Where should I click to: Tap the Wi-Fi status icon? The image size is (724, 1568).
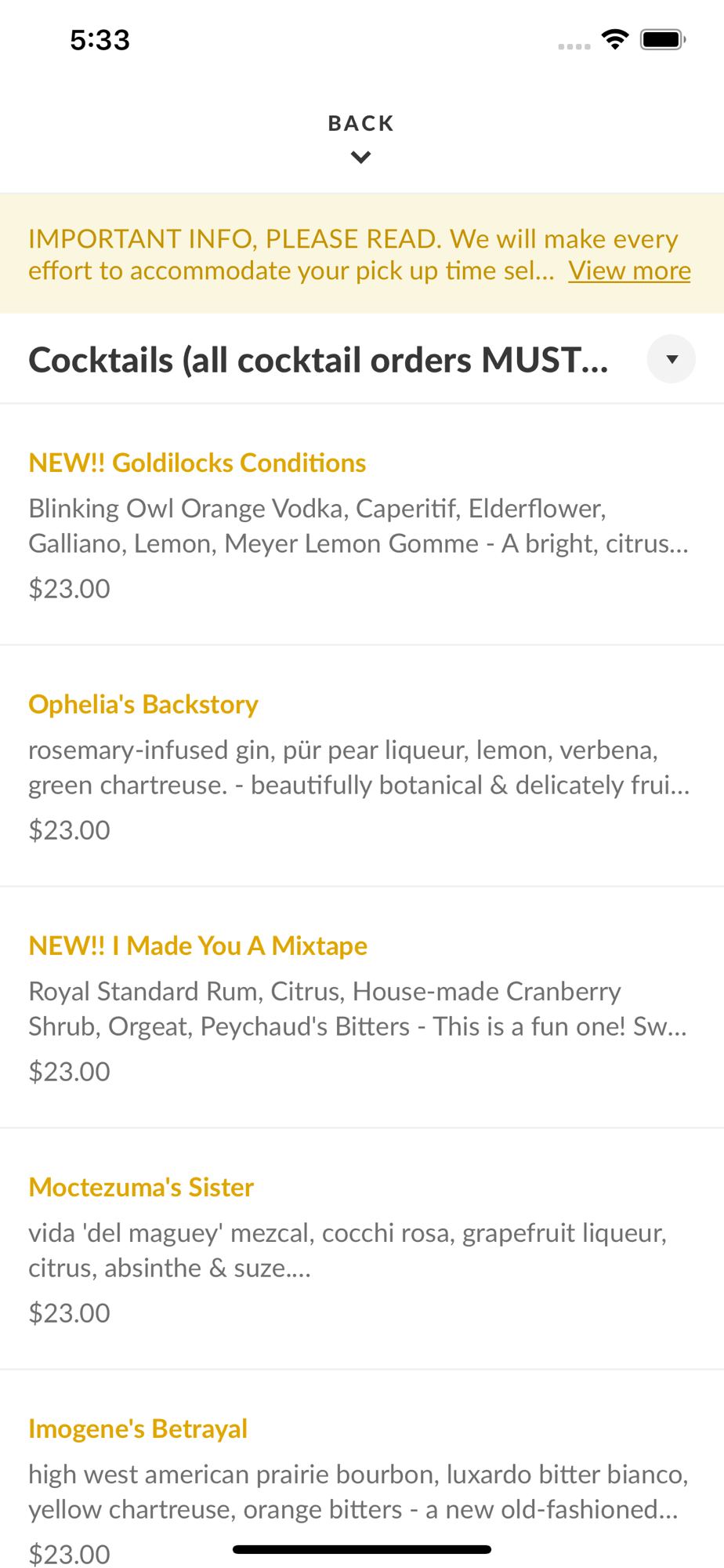click(615, 39)
